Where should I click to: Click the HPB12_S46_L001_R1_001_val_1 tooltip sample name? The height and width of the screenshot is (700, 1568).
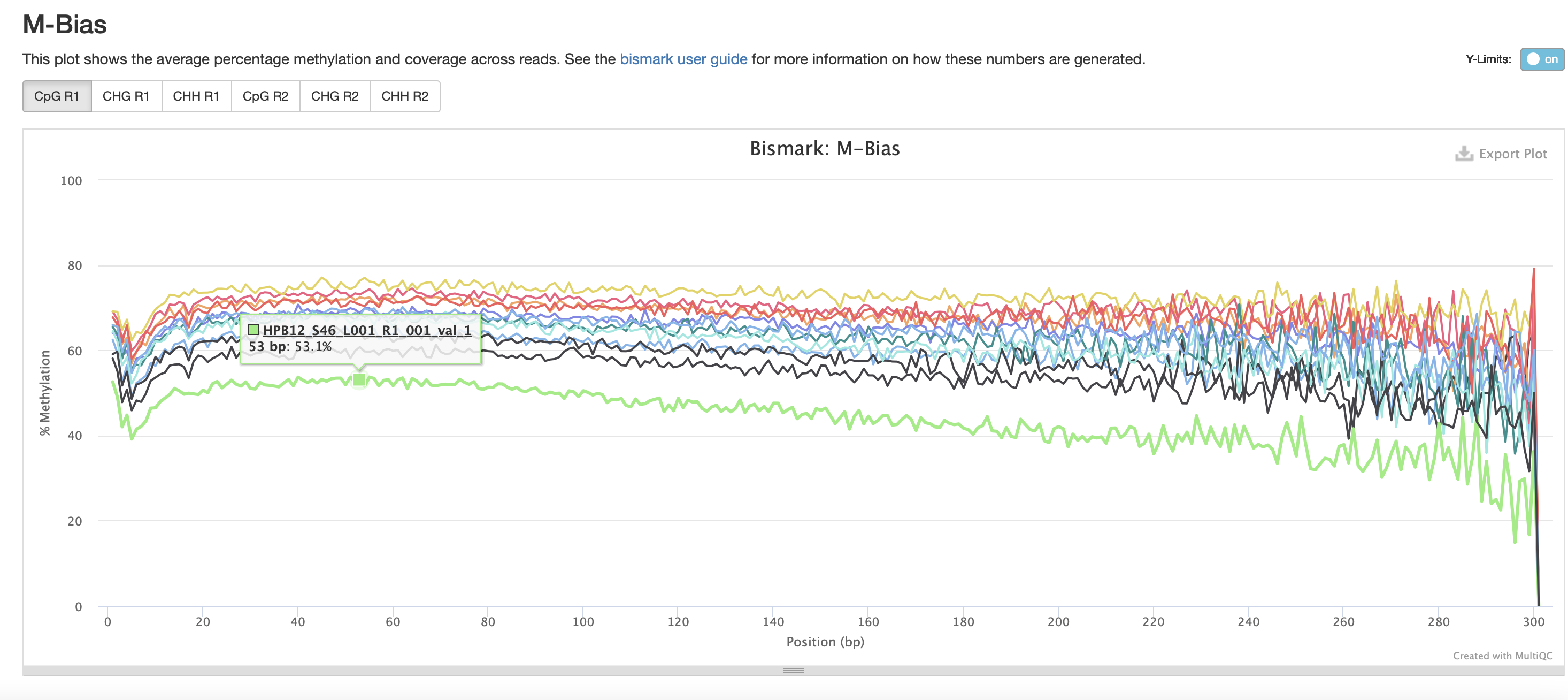tap(367, 330)
